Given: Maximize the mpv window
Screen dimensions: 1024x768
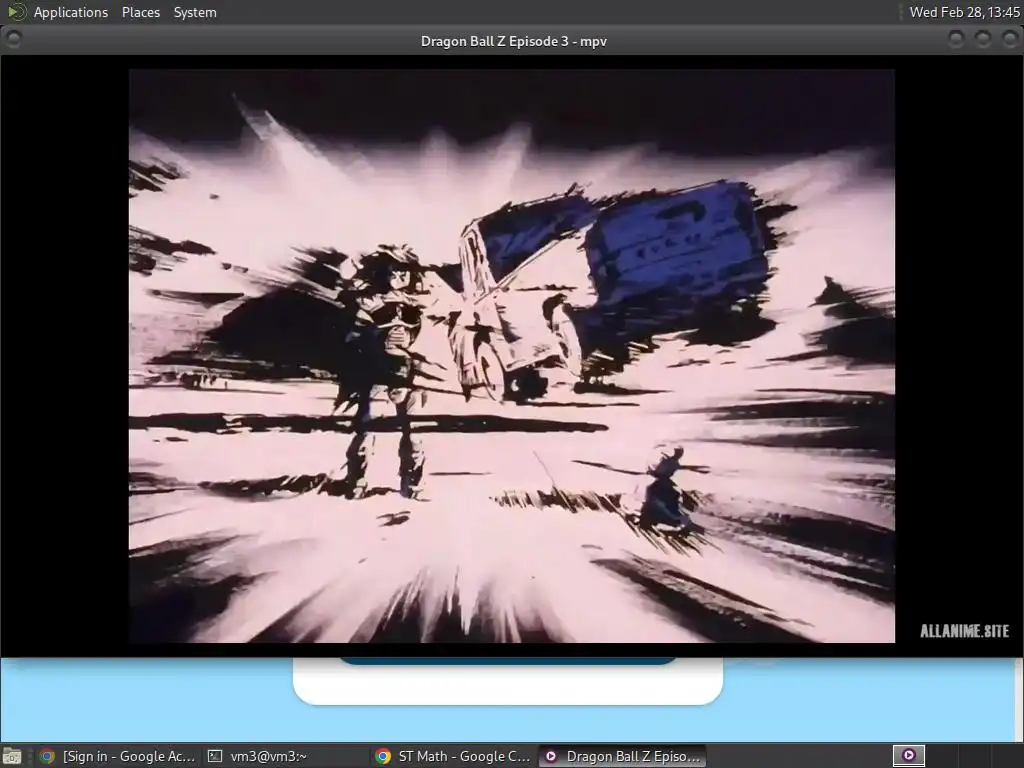Looking at the screenshot, I should point(983,40).
